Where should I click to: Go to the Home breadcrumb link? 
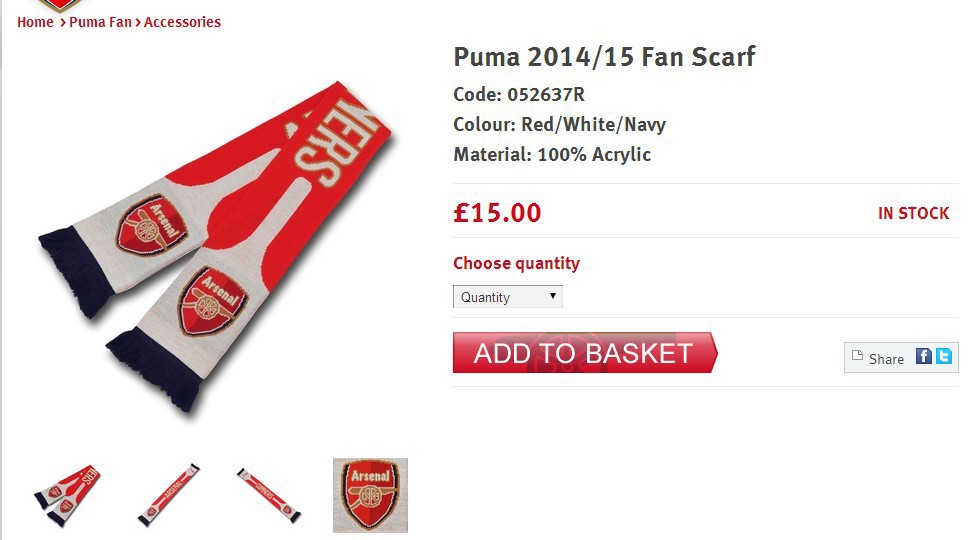pos(35,22)
